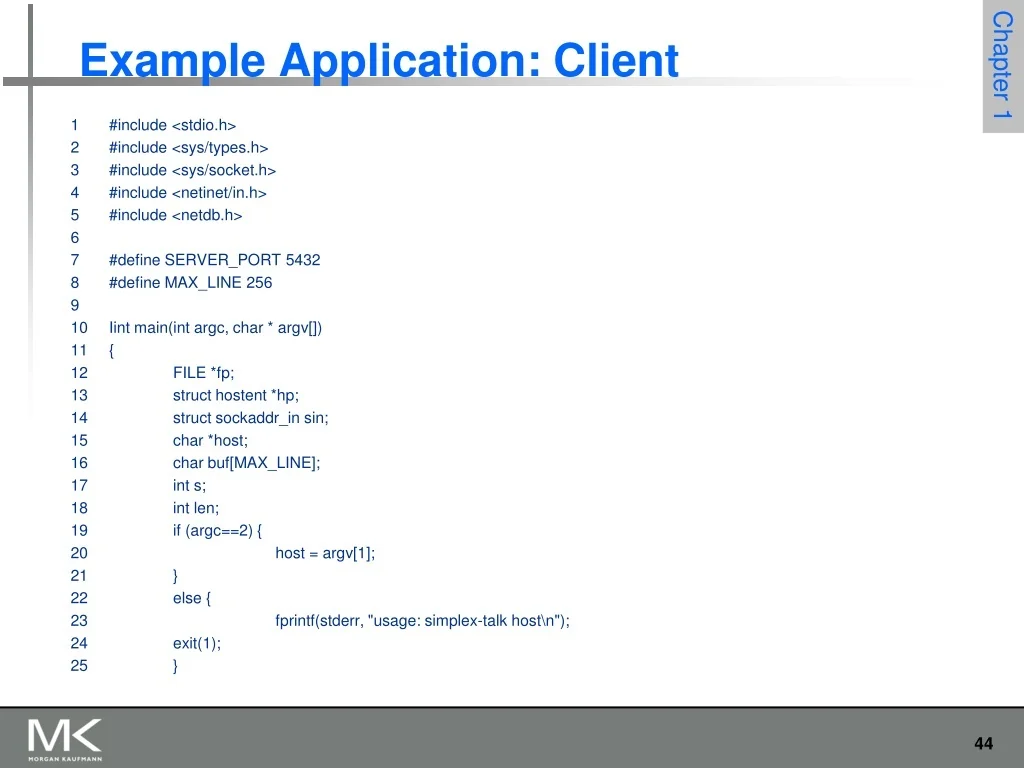Screen dimensions: 1024x768
Task: Click the Morgan Kaufmann MK logo
Action: click(x=65, y=739)
